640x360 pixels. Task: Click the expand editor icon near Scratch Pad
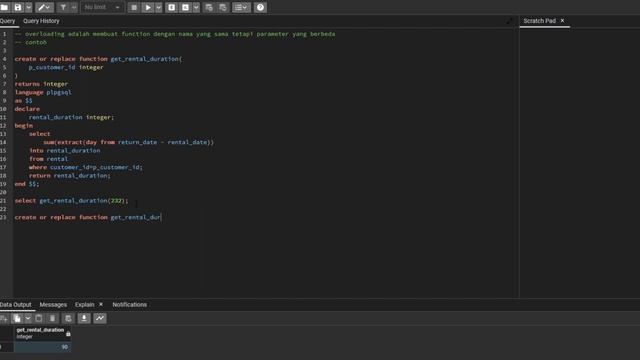click(x=509, y=21)
